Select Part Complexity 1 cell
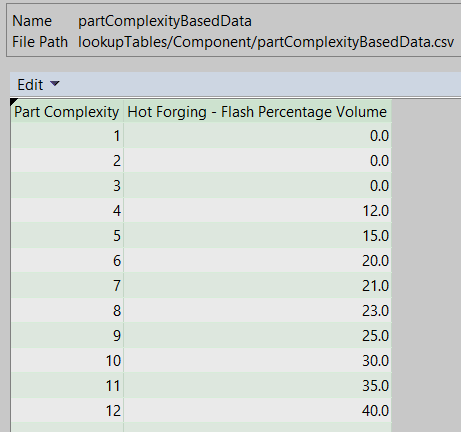The width and height of the screenshot is (461, 432). click(67, 135)
